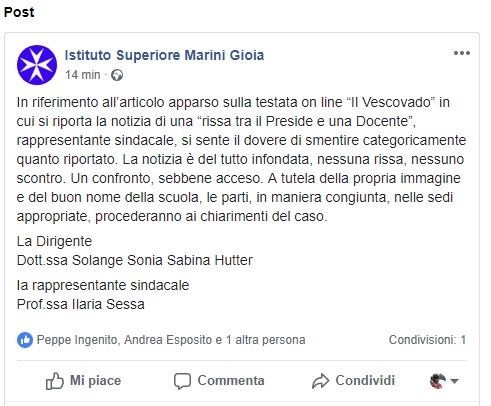The image size is (491, 406).
Task: Show the 1 altra persona reactions list
Action: [265, 340]
